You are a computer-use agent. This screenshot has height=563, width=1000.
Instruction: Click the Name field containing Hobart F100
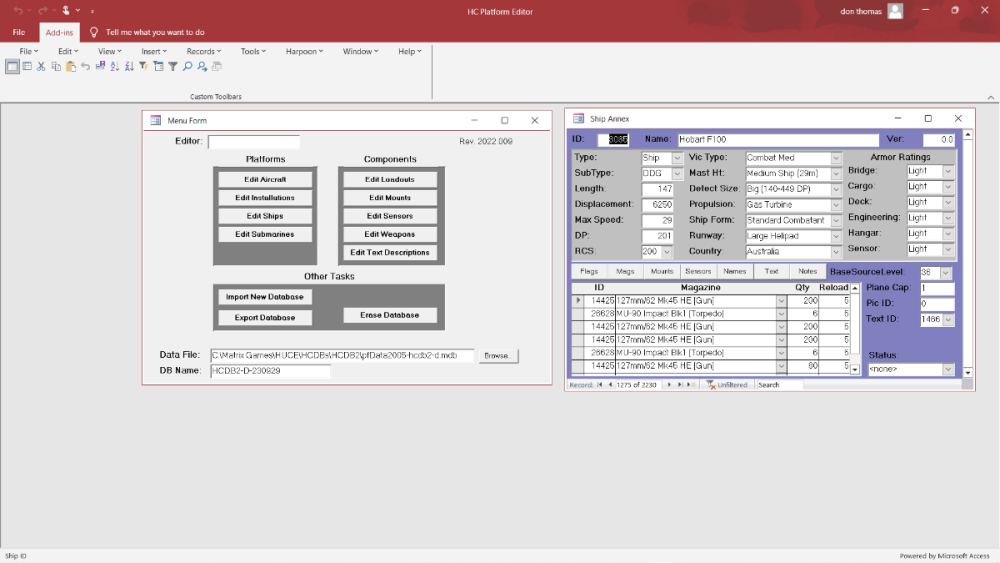(777, 139)
